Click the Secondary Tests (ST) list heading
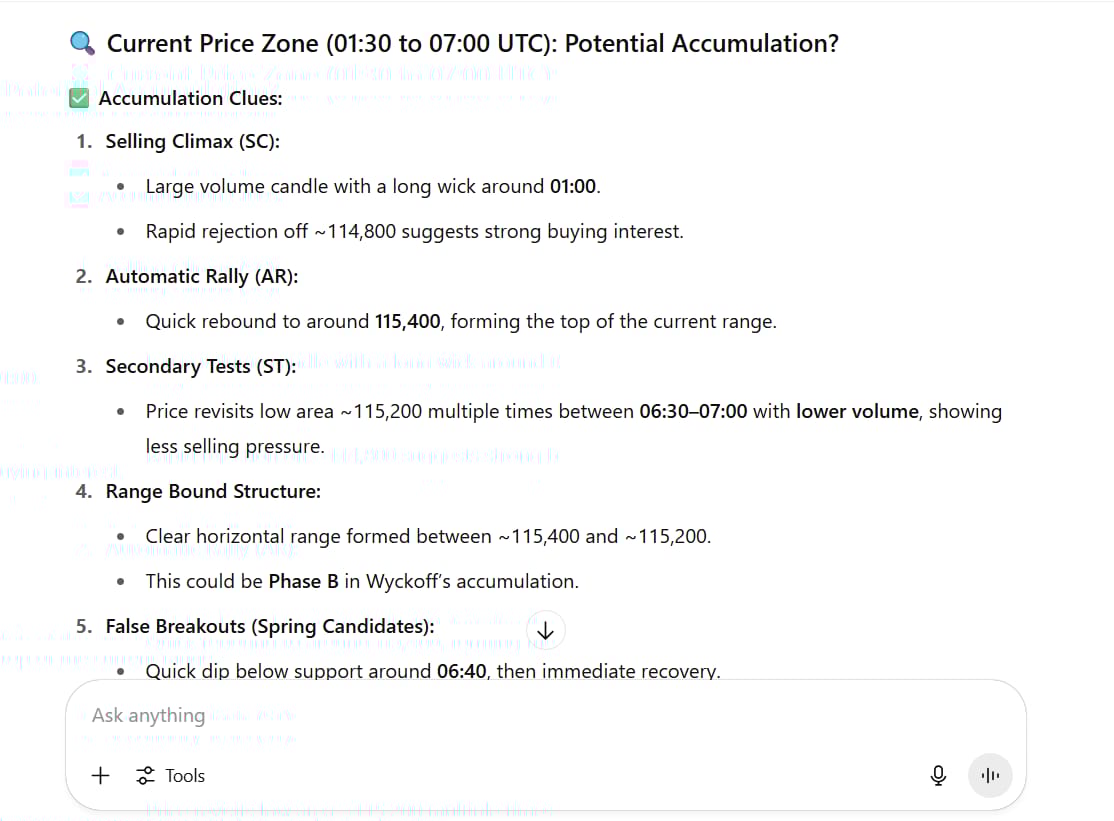 [x=201, y=366]
